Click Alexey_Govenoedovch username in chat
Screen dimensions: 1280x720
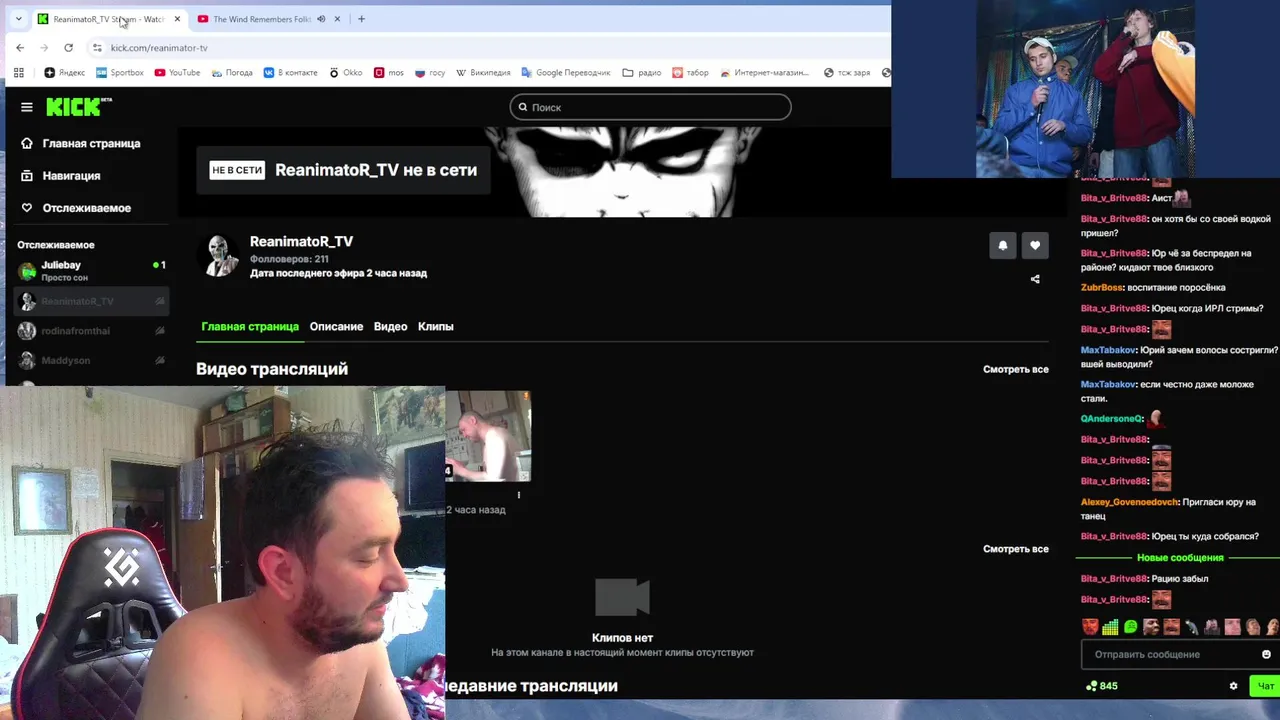click(1129, 502)
